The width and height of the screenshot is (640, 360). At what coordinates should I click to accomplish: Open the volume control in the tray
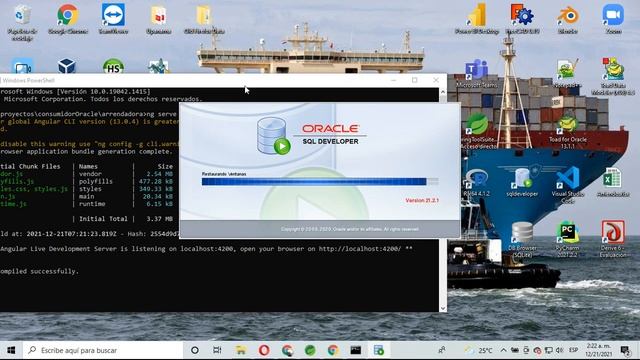(560, 350)
